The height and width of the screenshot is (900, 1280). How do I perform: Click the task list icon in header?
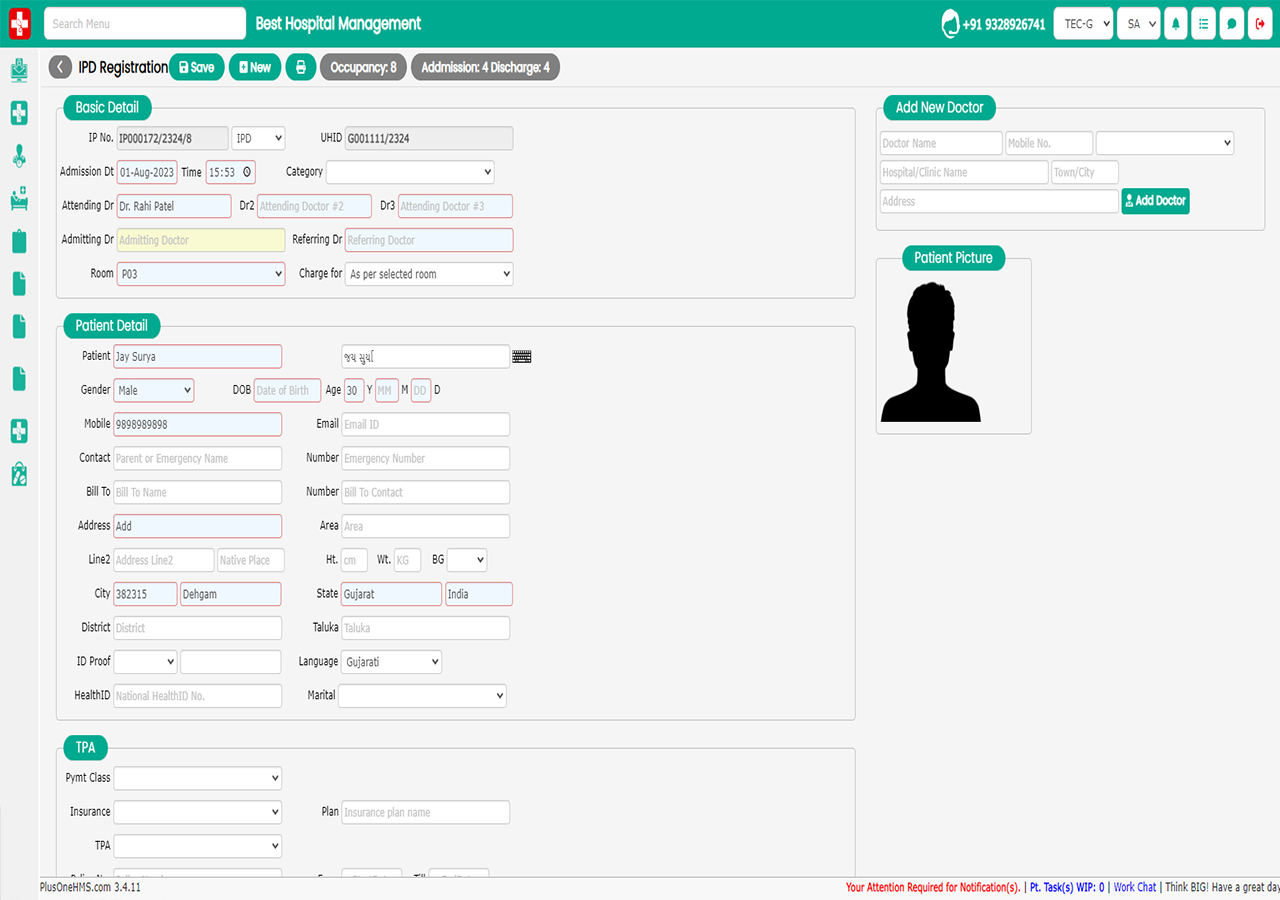pyautogui.click(x=1203, y=24)
